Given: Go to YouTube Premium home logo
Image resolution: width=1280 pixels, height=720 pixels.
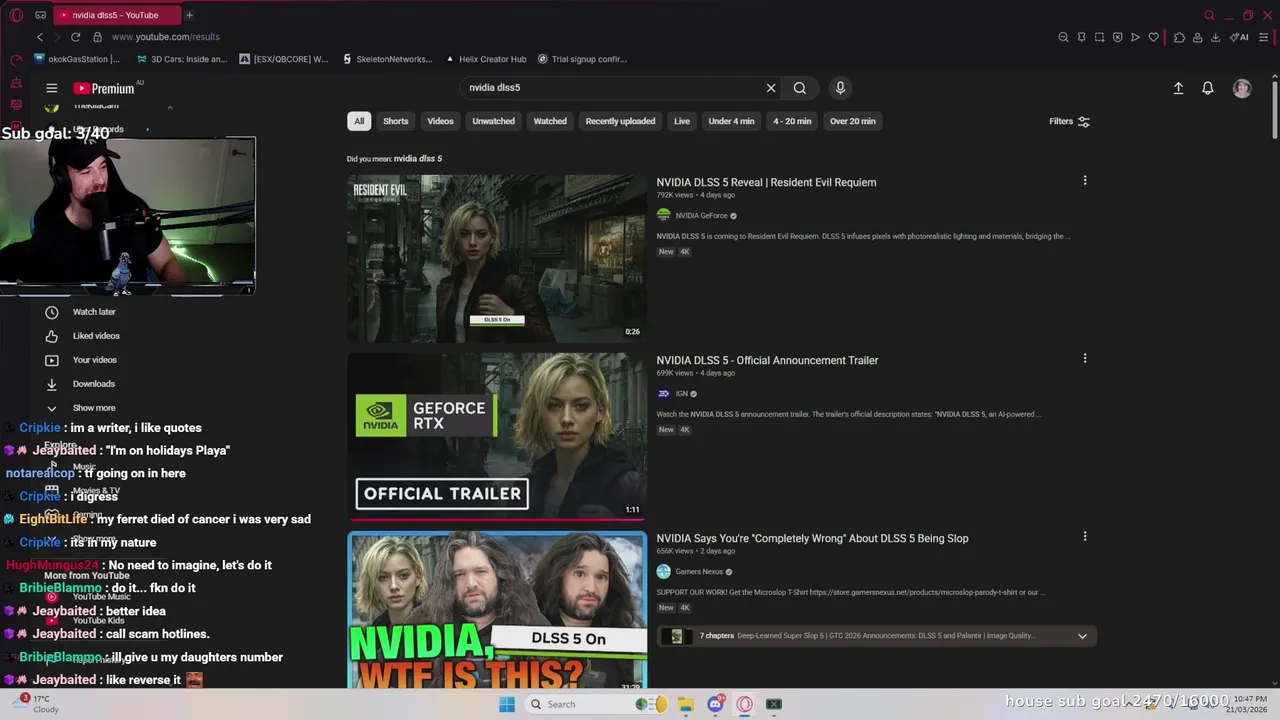Looking at the screenshot, I should point(104,88).
